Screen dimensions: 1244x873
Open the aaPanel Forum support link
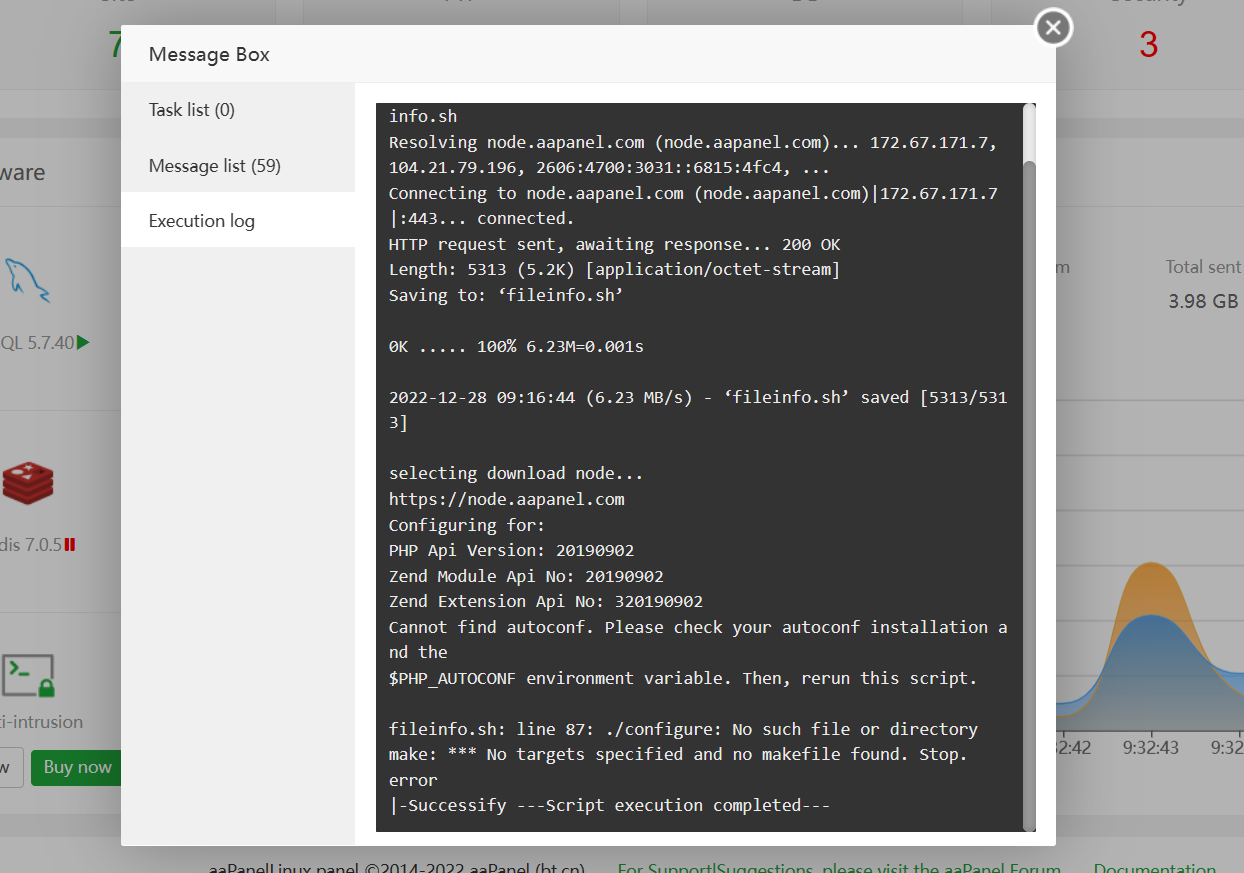pyautogui.click(x=838, y=868)
